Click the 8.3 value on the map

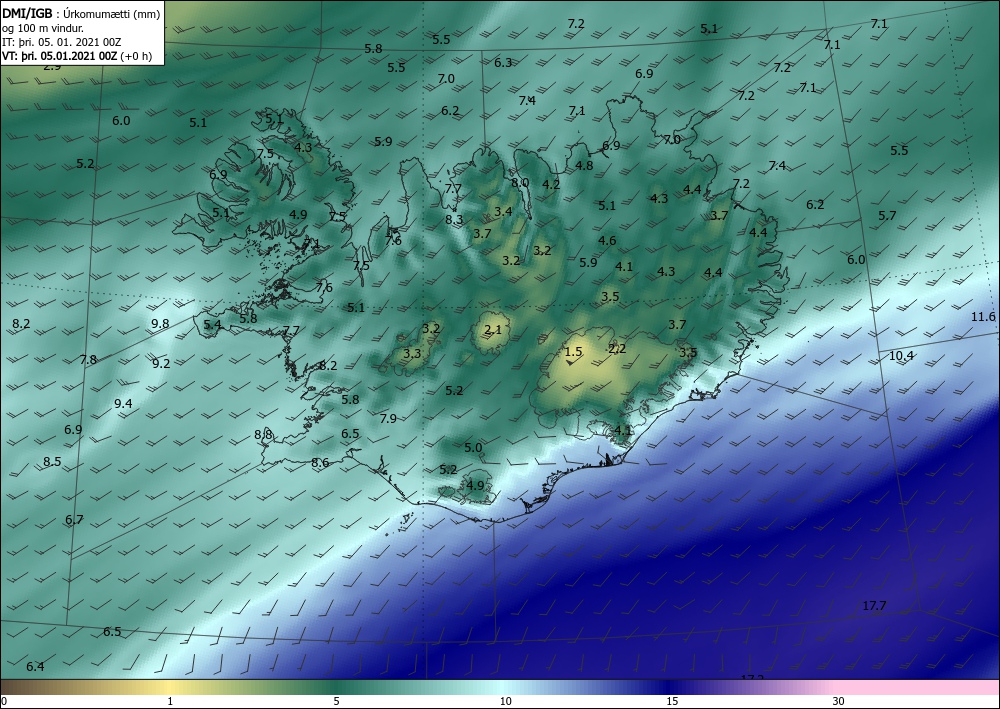[x=454, y=219]
